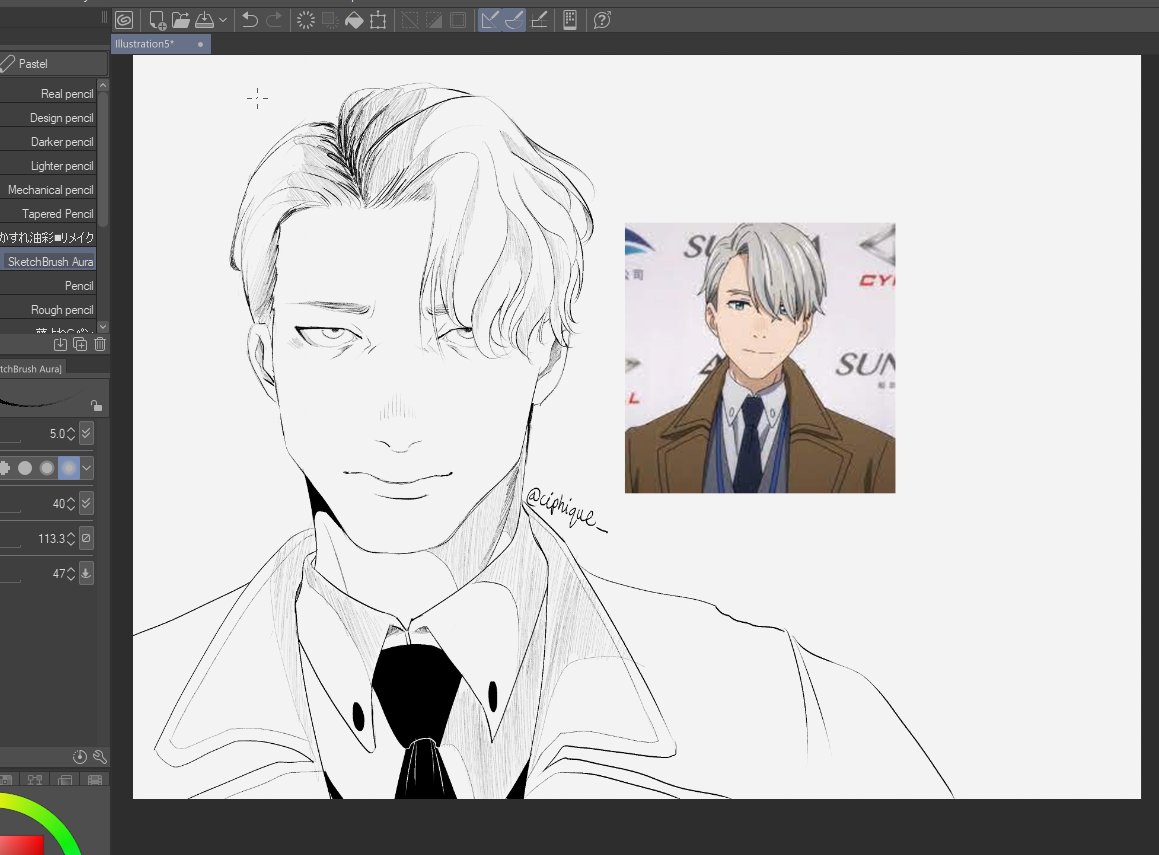Click the stepper next to value 40
The width and height of the screenshot is (1159, 855).
click(x=71, y=504)
